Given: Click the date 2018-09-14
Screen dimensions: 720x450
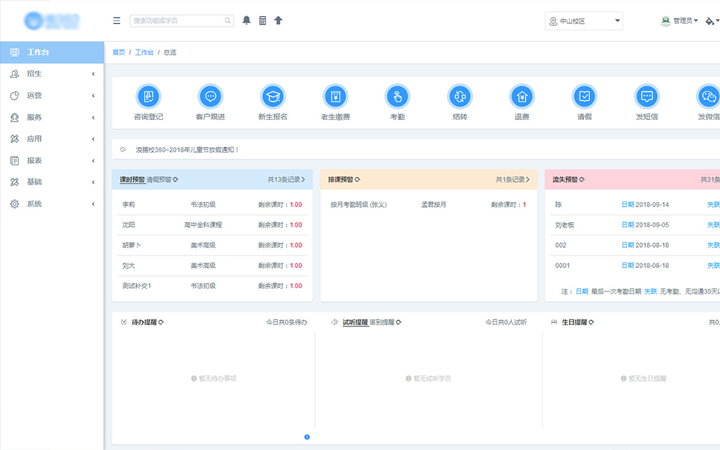Looking at the screenshot, I should [x=652, y=205].
